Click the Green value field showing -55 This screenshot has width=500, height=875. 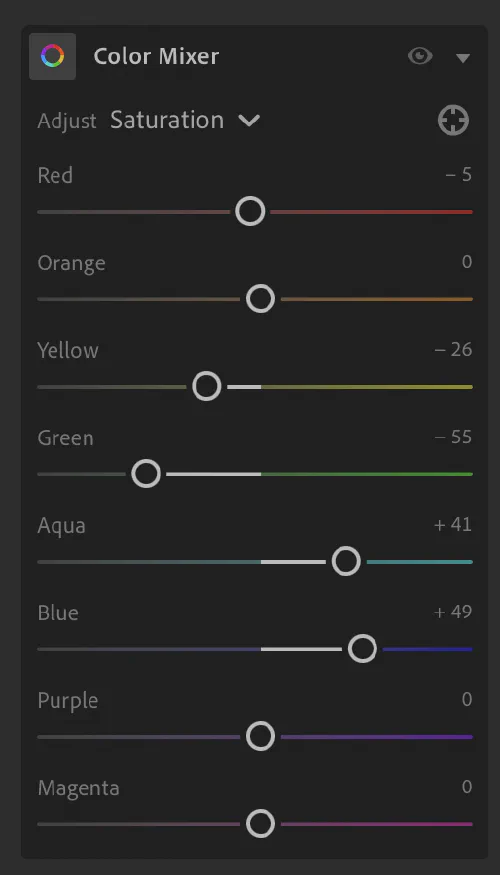coord(453,437)
